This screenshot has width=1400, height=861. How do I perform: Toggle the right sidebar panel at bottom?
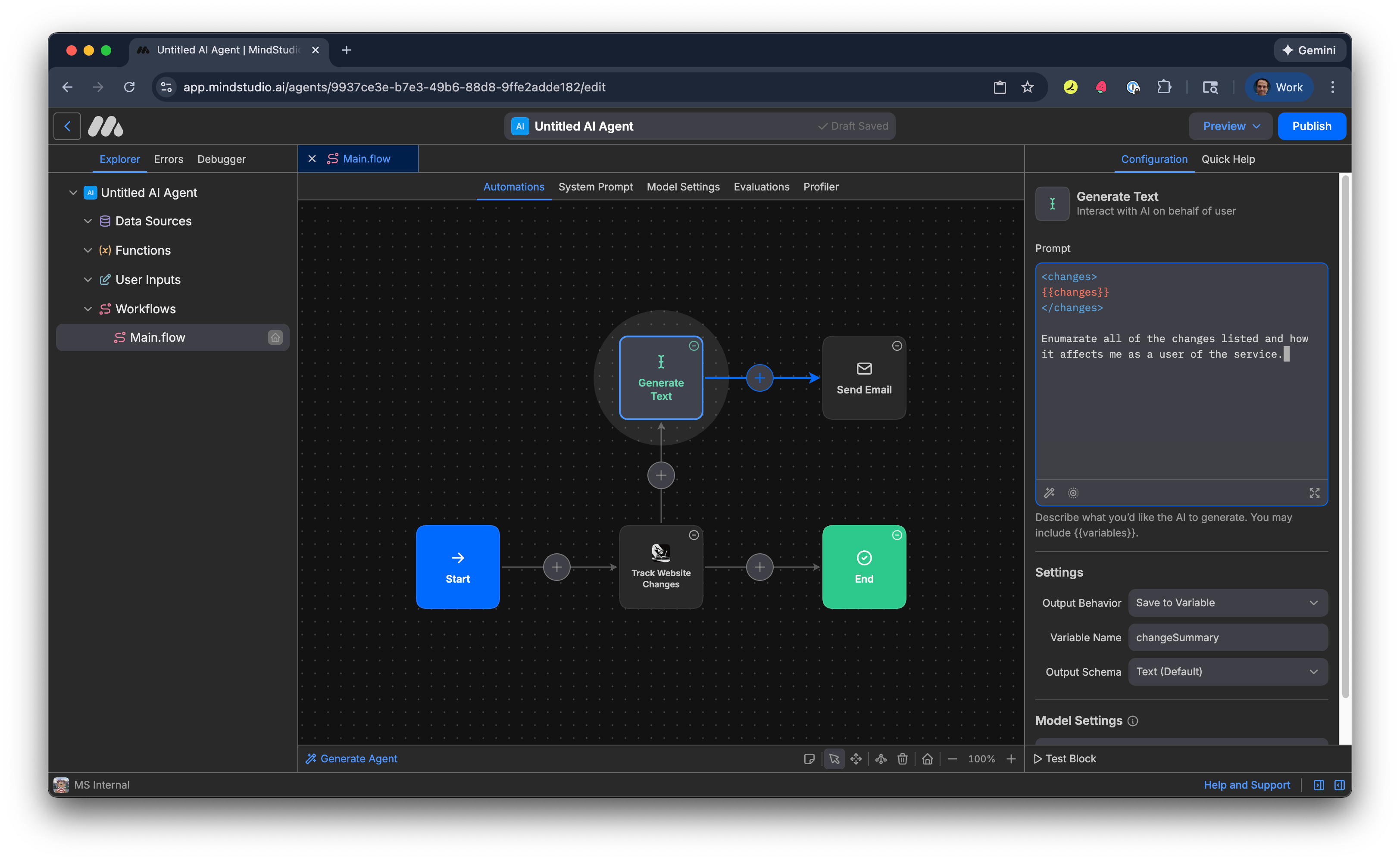coord(1339,785)
